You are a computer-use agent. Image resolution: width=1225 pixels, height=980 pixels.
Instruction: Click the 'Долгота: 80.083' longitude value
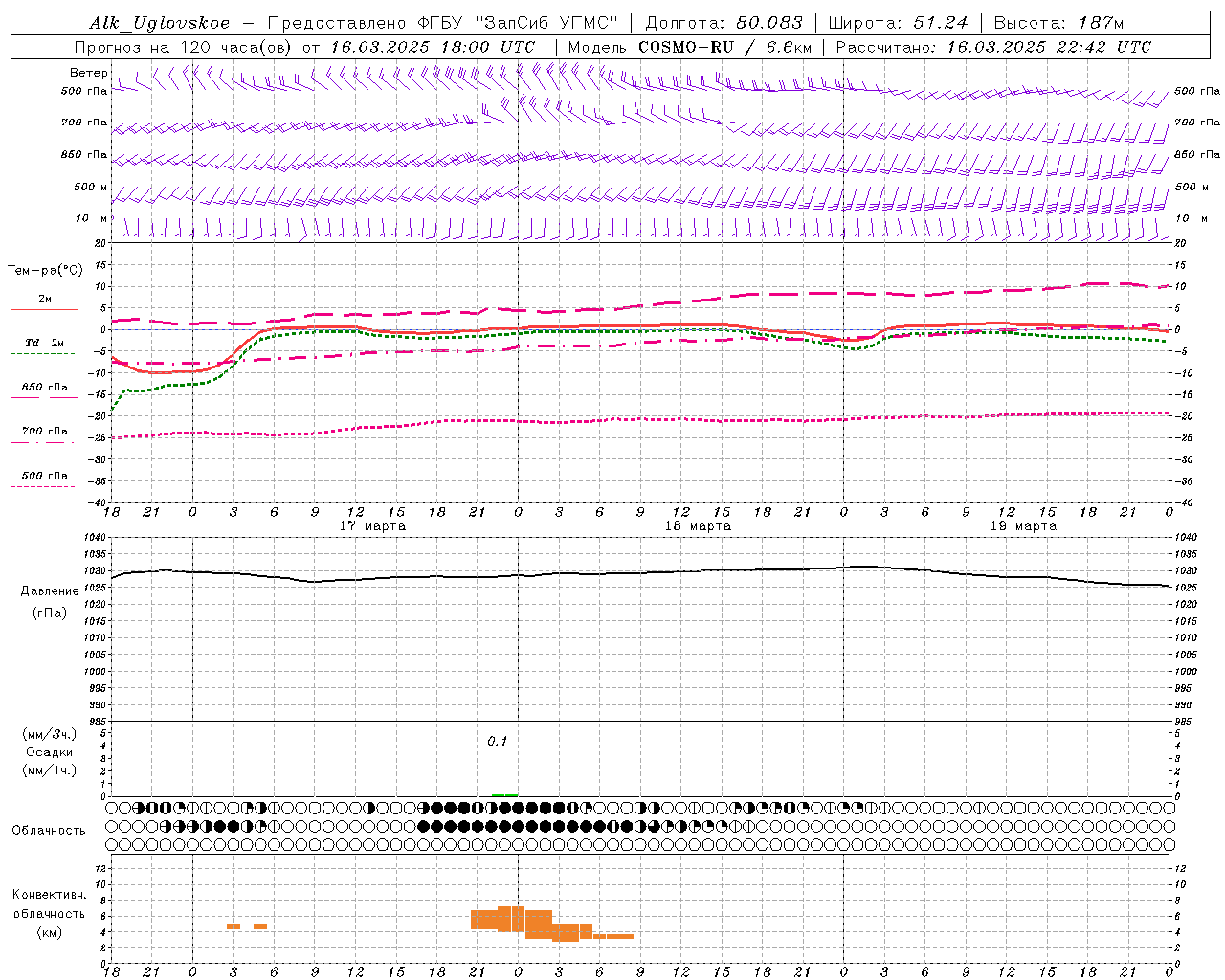(724, 23)
